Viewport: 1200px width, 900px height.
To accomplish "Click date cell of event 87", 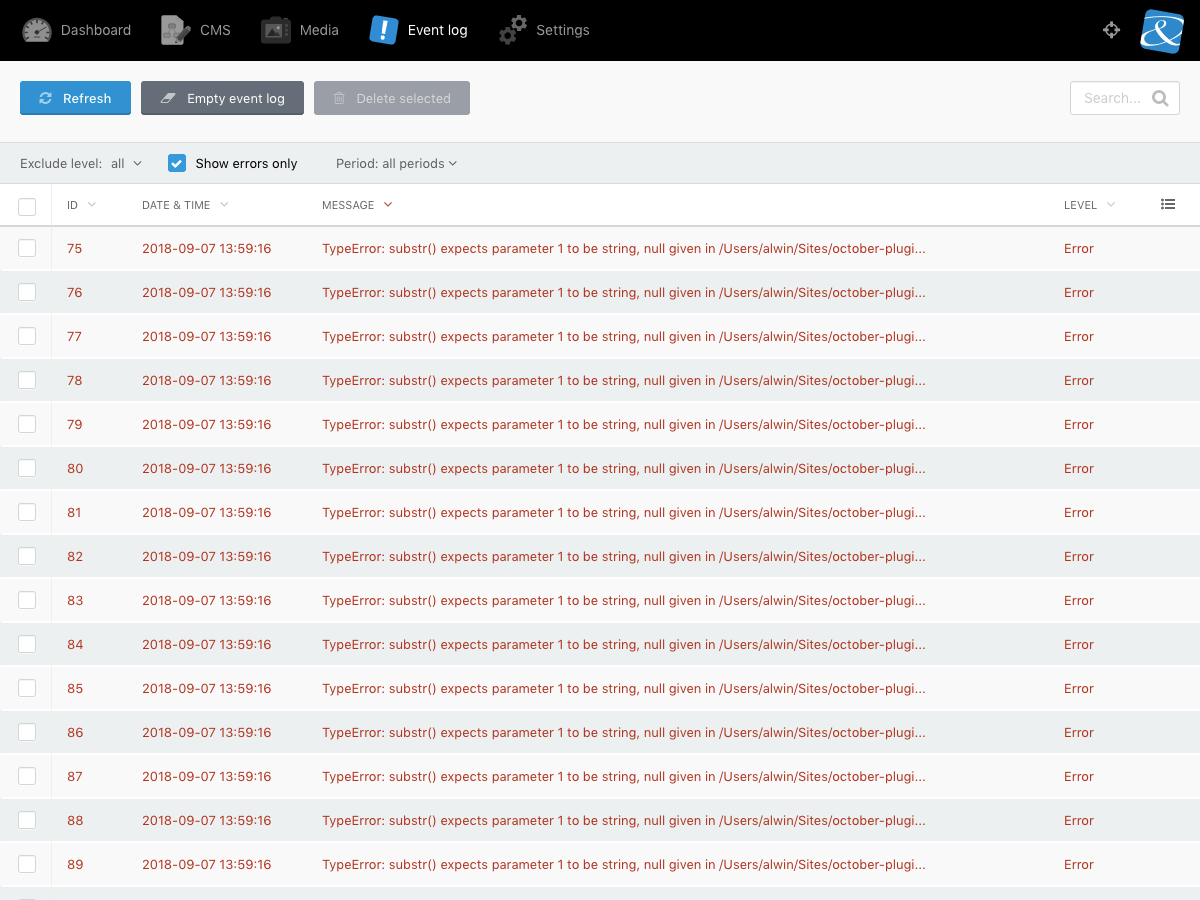I will pos(207,777).
